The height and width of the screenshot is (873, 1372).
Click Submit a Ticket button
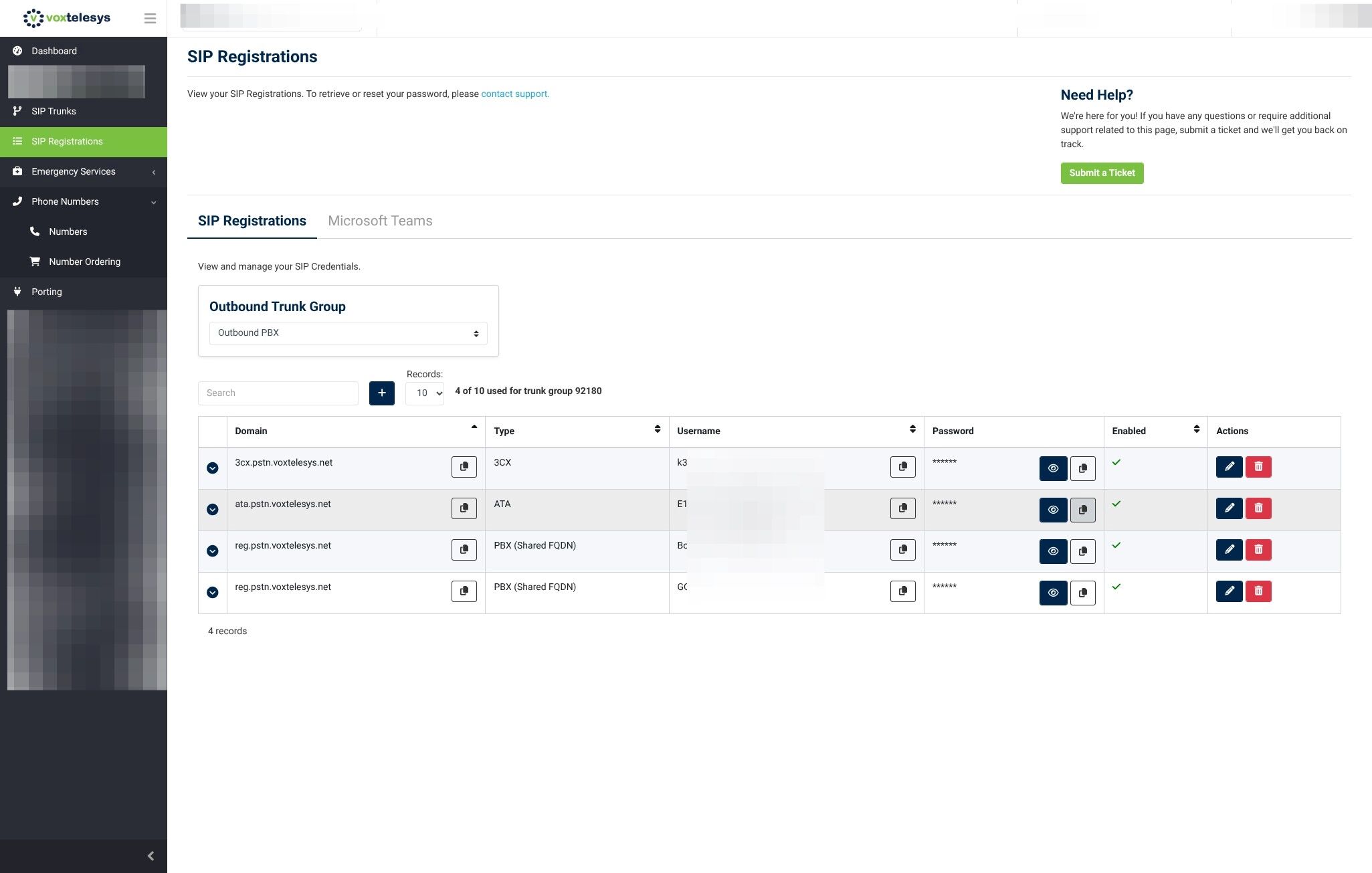point(1102,173)
